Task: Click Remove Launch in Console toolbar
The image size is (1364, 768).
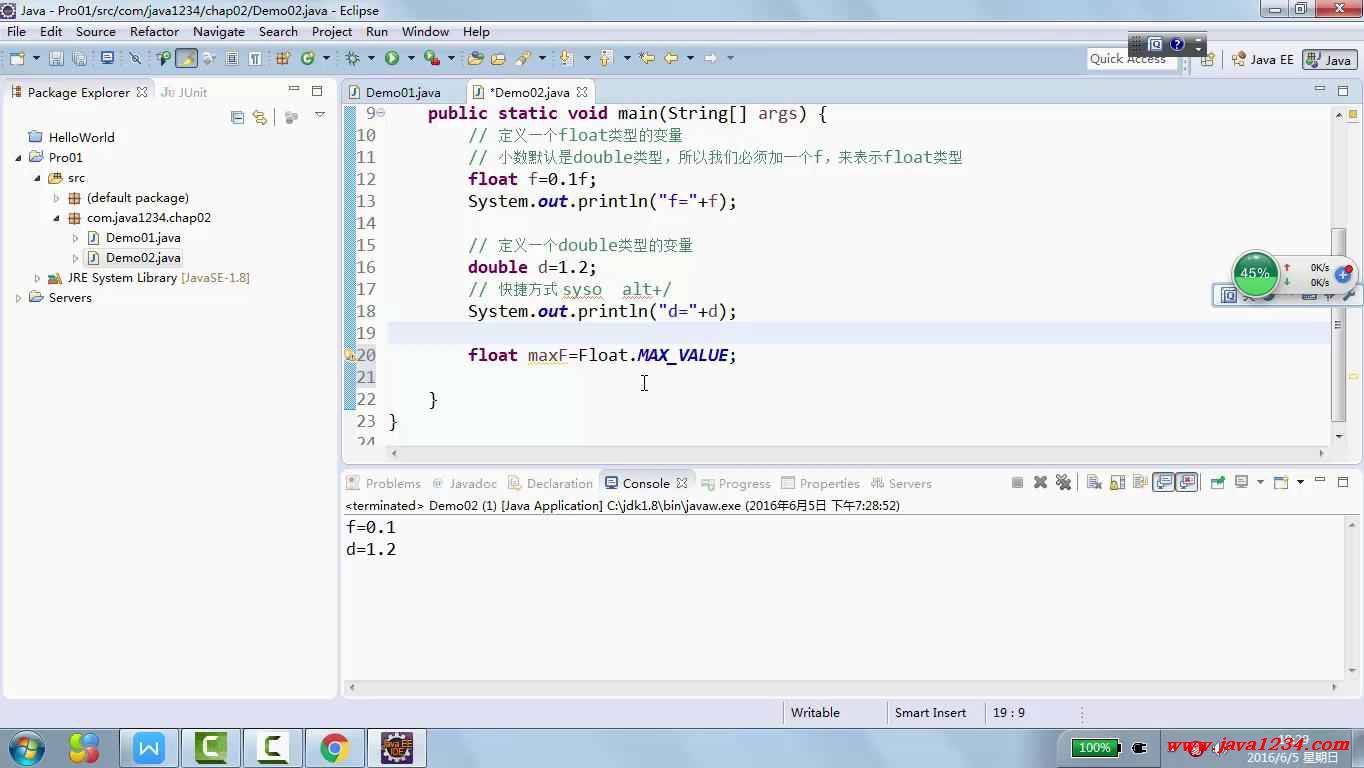Action: click(x=1040, y=482)
